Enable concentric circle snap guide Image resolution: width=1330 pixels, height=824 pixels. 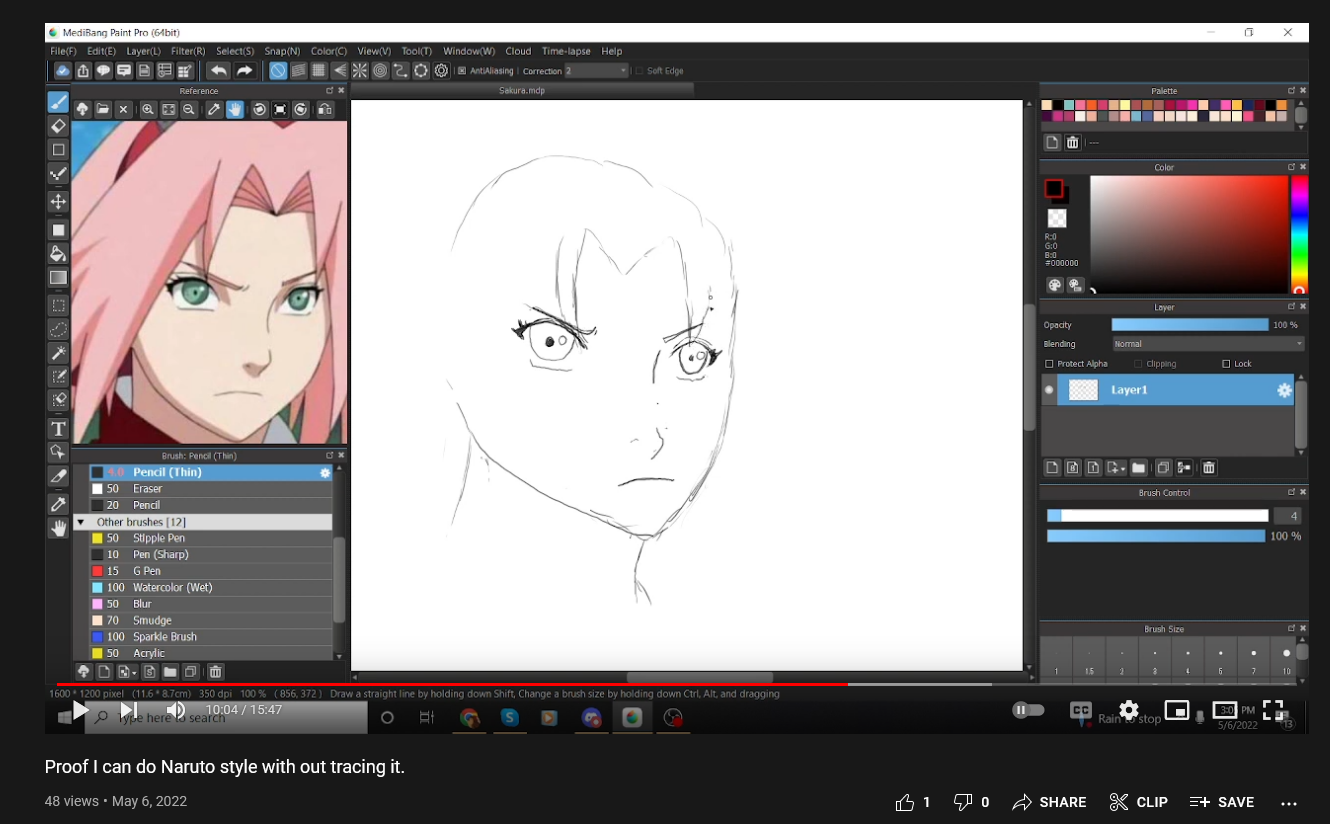pos(380,70)
